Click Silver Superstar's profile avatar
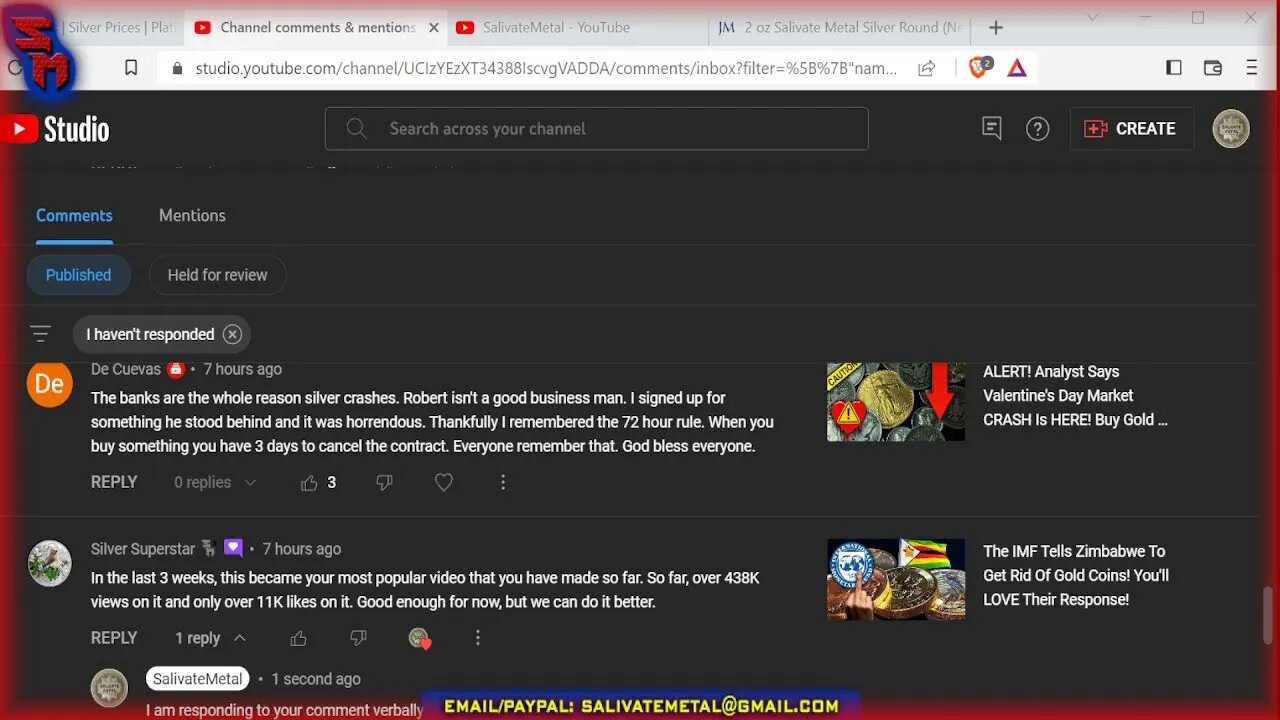 [x=50, y=563]
